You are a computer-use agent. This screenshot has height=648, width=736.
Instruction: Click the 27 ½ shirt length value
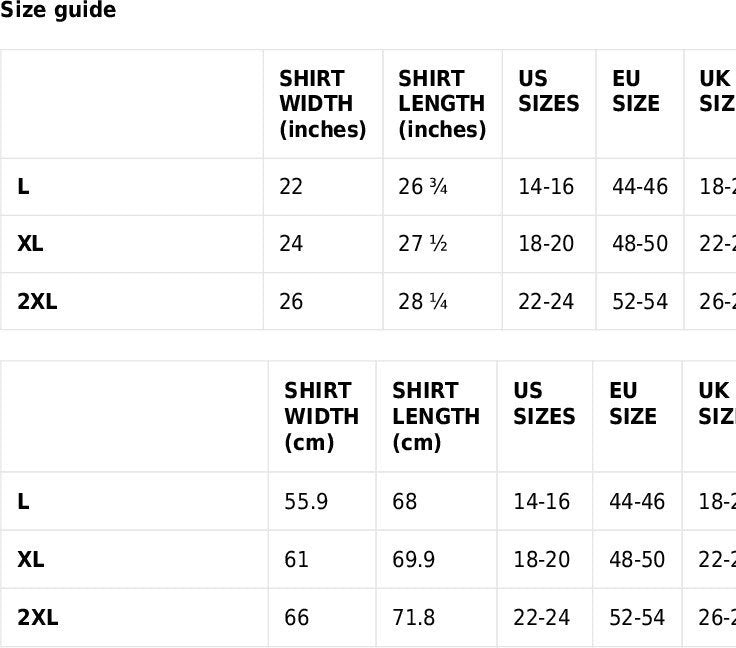(423, 244)
